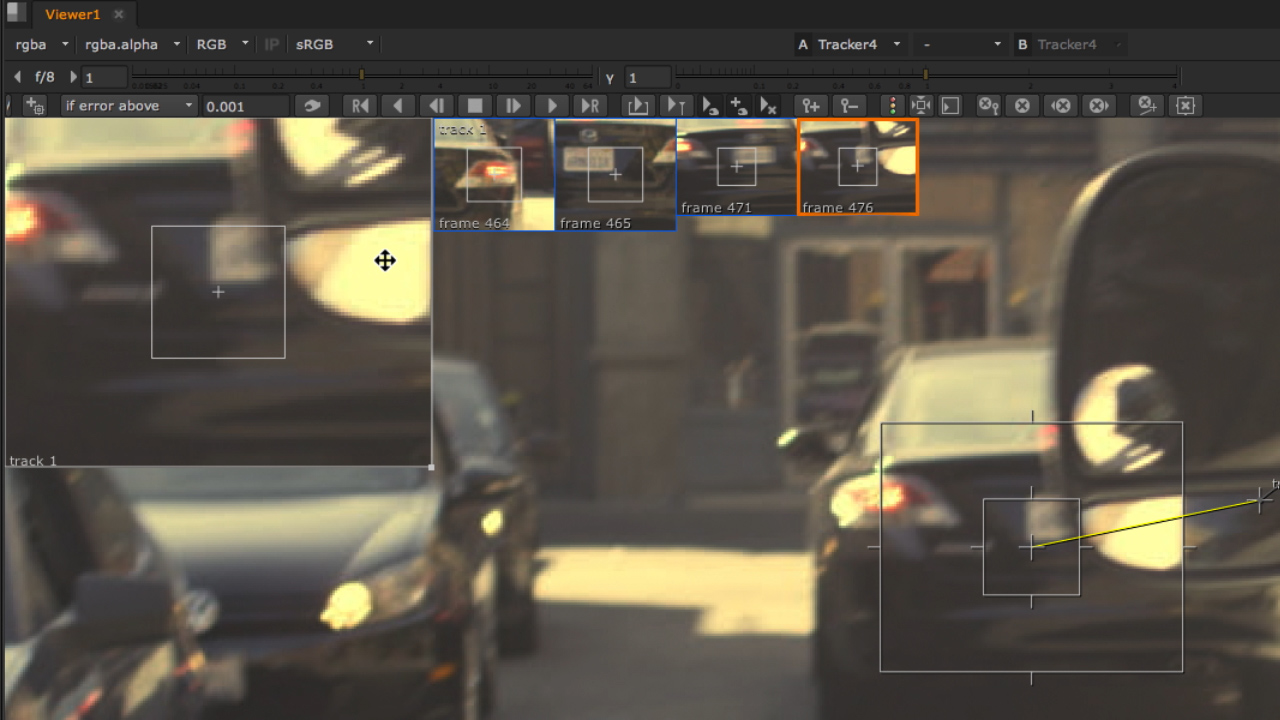The width and height of the screenshot is (1280, 720).
Task: Open the A input Tracker4 dropdown
Action: pyautogui.click(x=858, y=44)
